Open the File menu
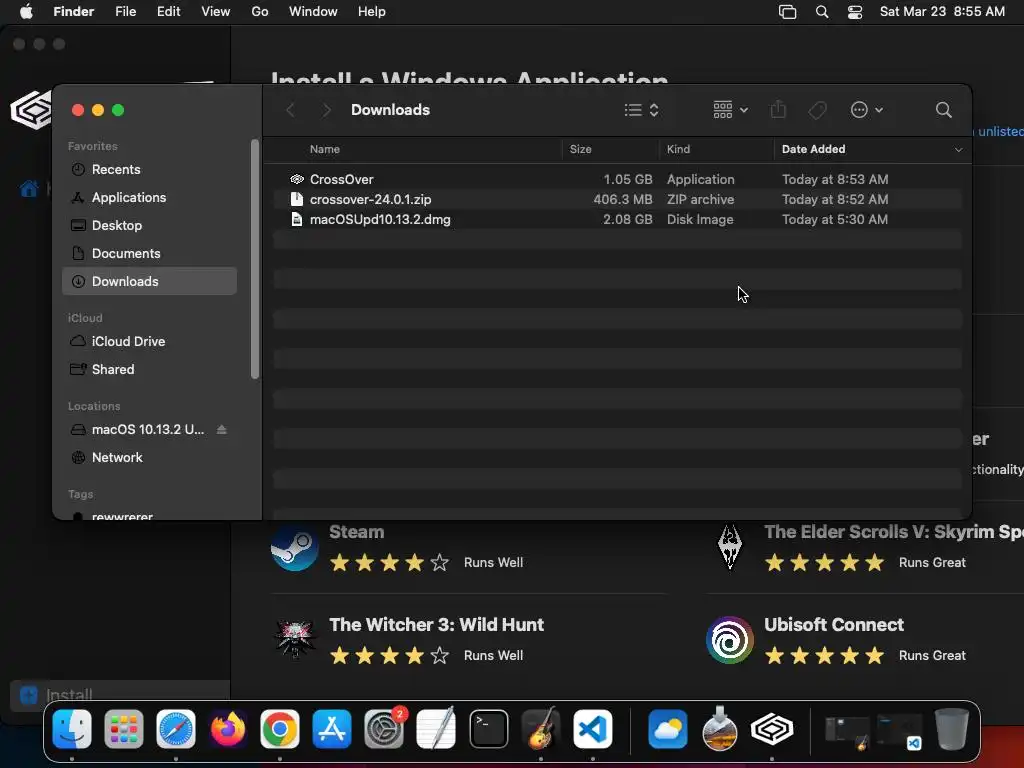The height and width of the screenshot is (768, 1024). tap(125, 12)
